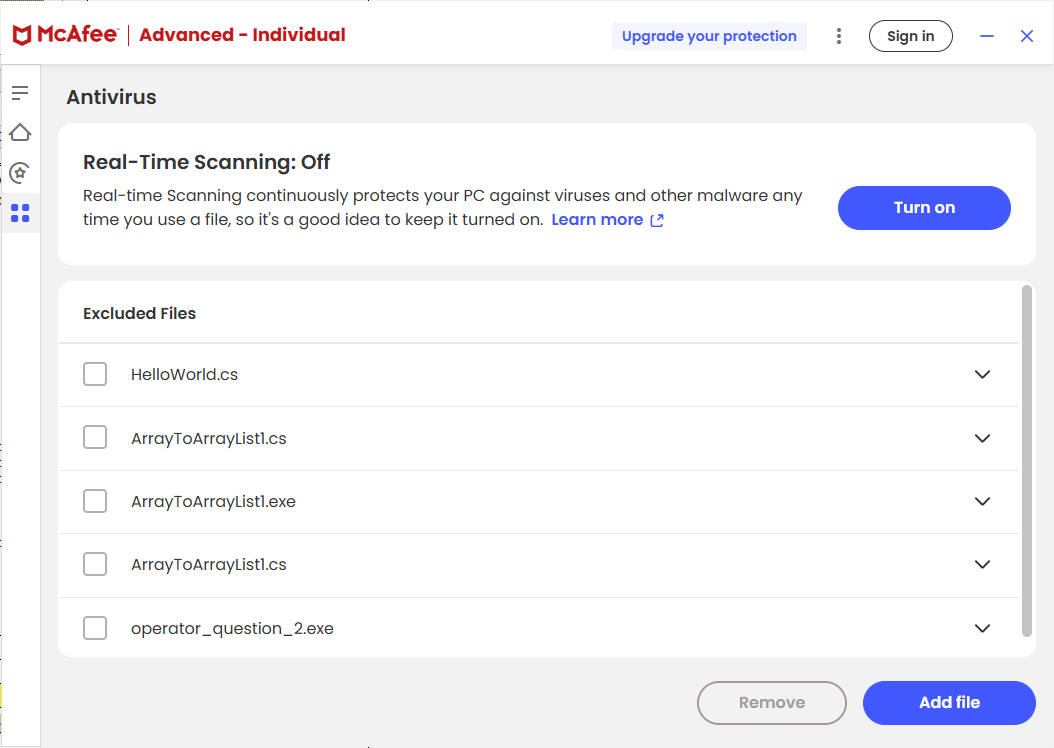Open the protection score star icon

pyautogui.click(x=20, y=173)
